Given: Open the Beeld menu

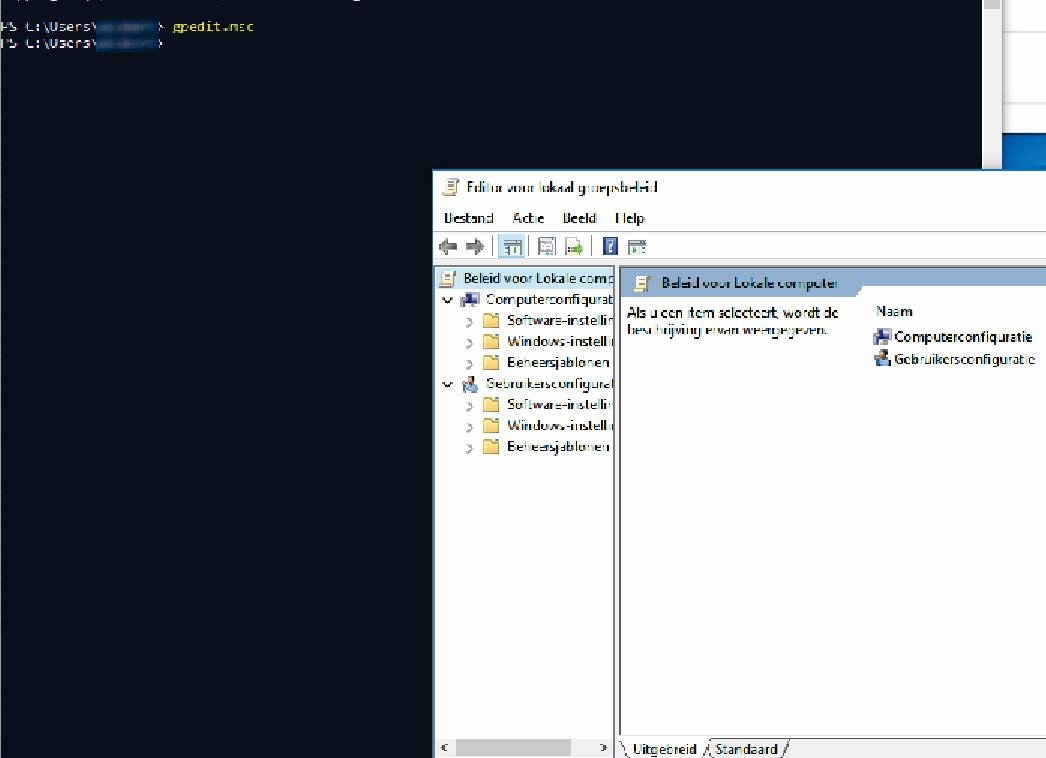Looking at the screenshot, I should point(579,218).
